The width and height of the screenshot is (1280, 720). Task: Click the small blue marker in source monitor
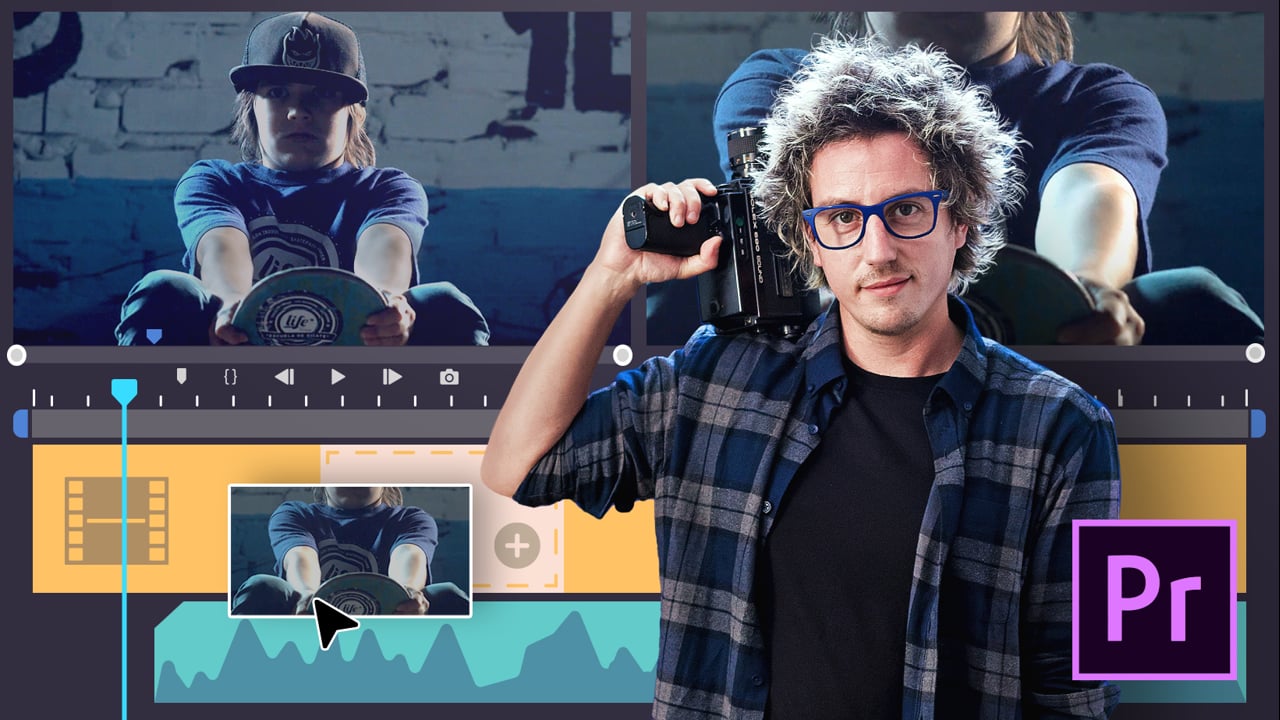(x=153, y=337)
